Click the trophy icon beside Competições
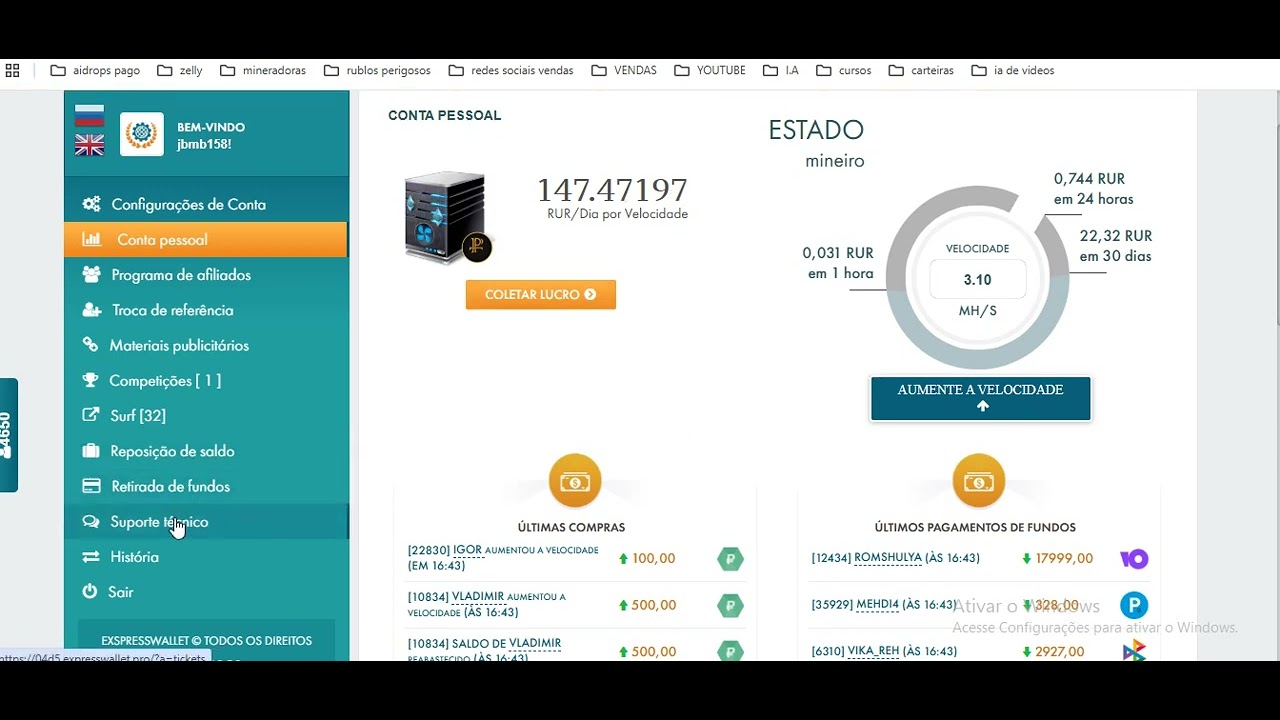Viewport: 1280px width, 720px height. coord(90,380)
